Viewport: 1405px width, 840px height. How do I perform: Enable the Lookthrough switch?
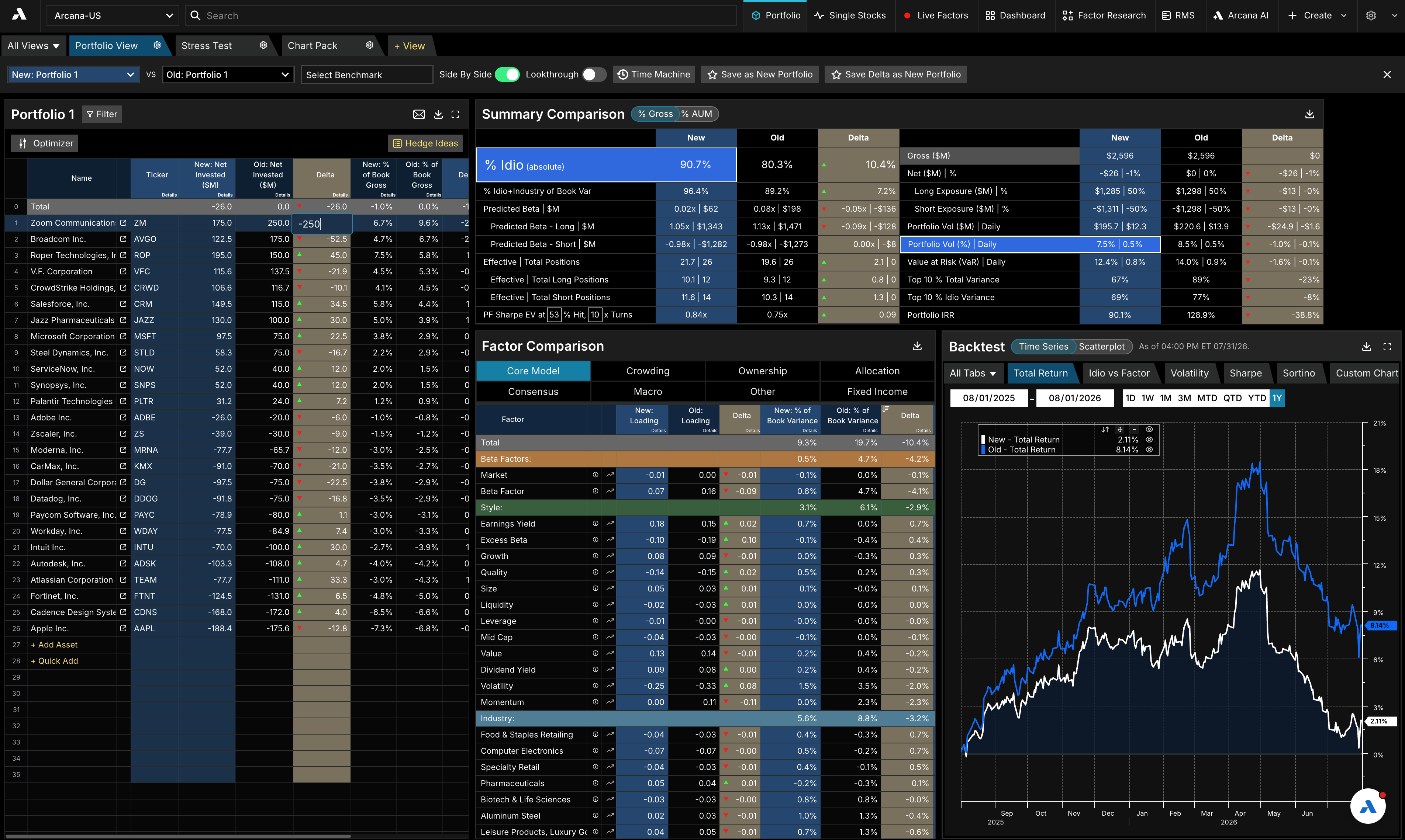click(x=594, y=74)
